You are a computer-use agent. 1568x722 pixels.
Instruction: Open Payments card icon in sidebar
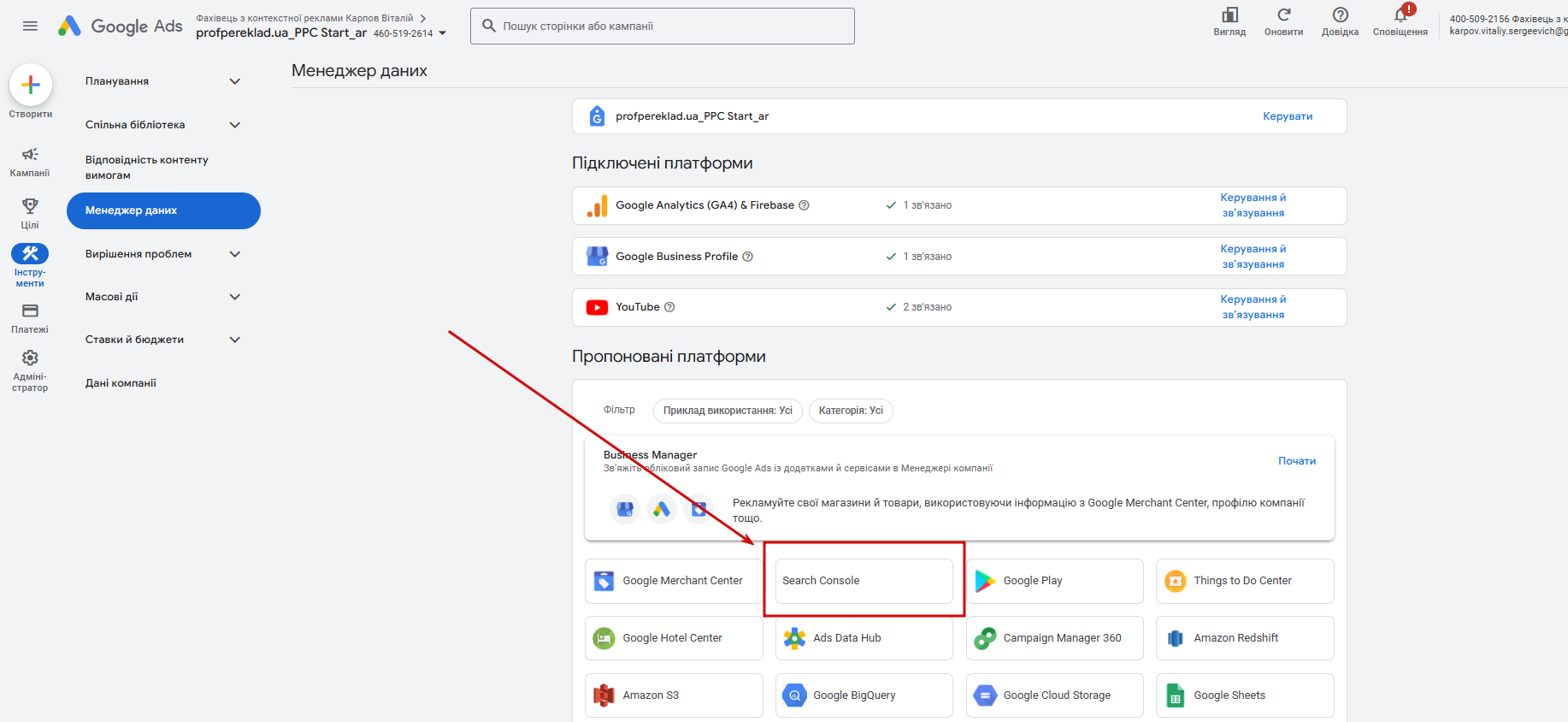click(x=30, y=311)
